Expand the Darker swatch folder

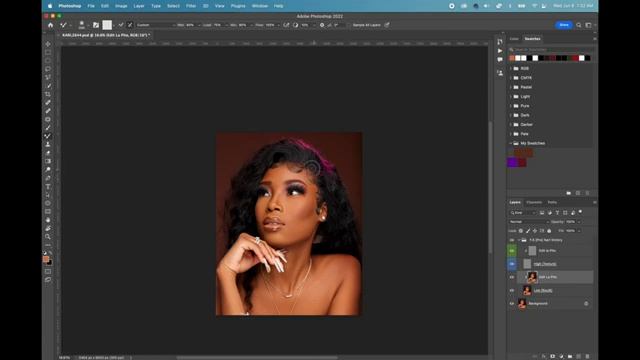(x=511, y=124)
